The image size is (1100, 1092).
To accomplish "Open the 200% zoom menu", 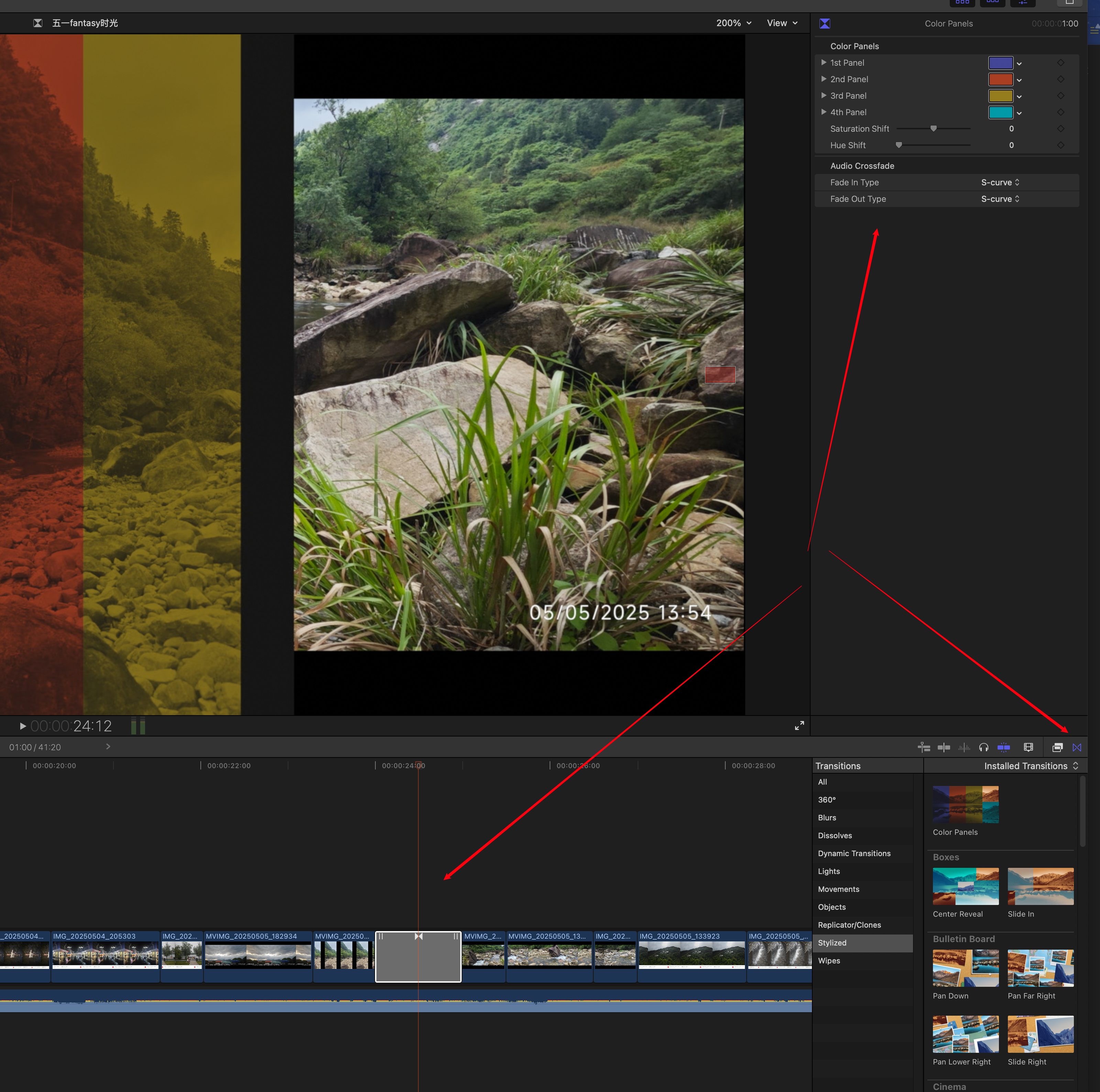I will [733, 23].
